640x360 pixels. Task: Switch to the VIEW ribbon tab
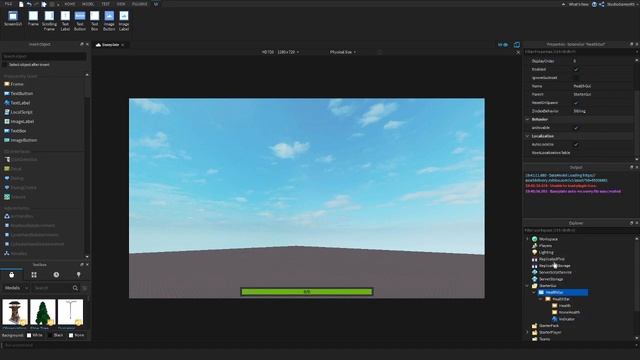121,4
